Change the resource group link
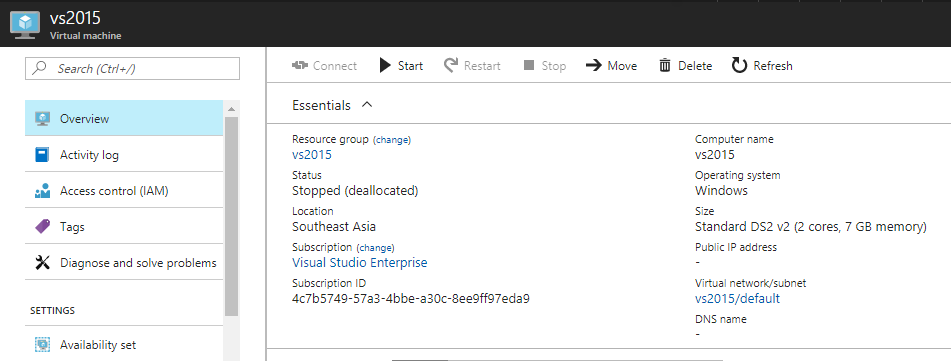This screenshot has height=361, width=951. [392, 140]
